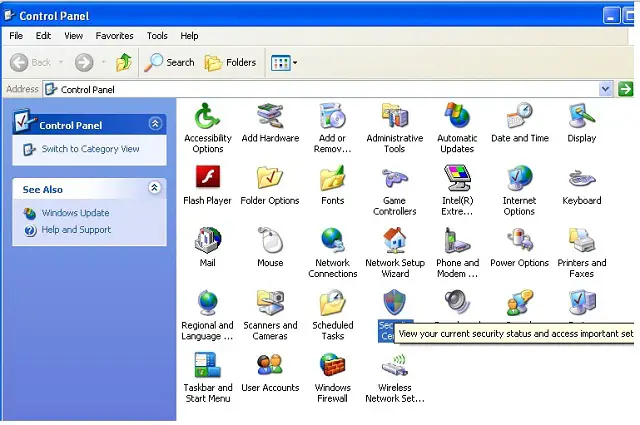Image resolution: width=640 pixels, height=425 pixels.
Task: Open the File menu
Action: click(16, 36)
